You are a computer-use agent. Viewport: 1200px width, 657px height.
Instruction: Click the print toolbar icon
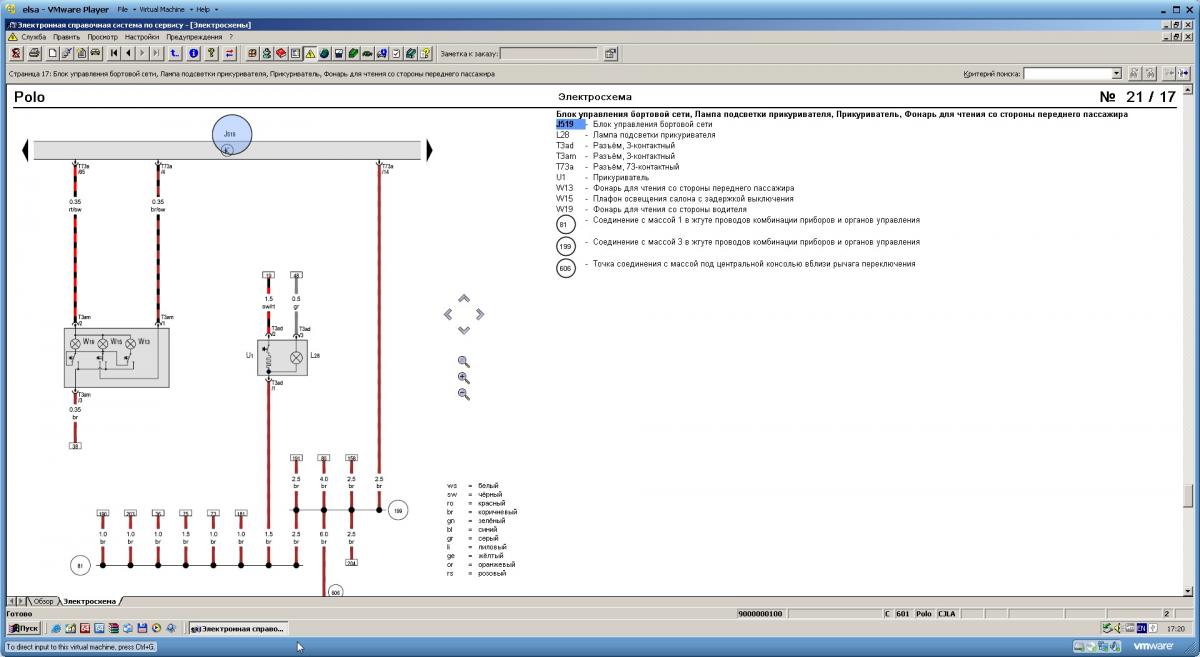(x=34, y=53)
